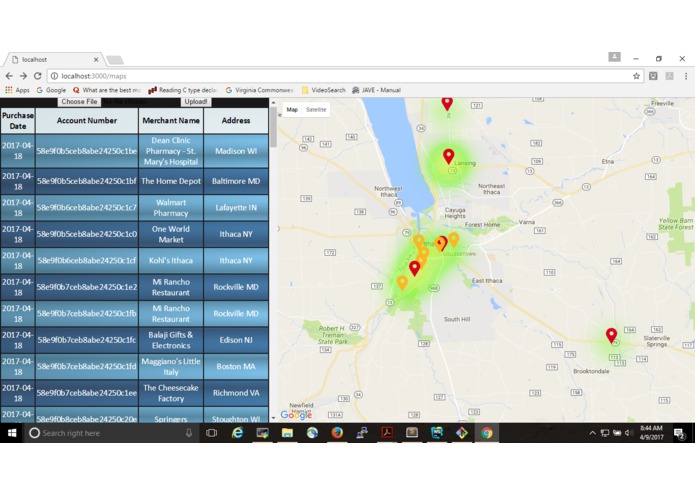
Task: Click account number 58e9f0b5ceb8abe24250c1be
Action: pos(87,151)
